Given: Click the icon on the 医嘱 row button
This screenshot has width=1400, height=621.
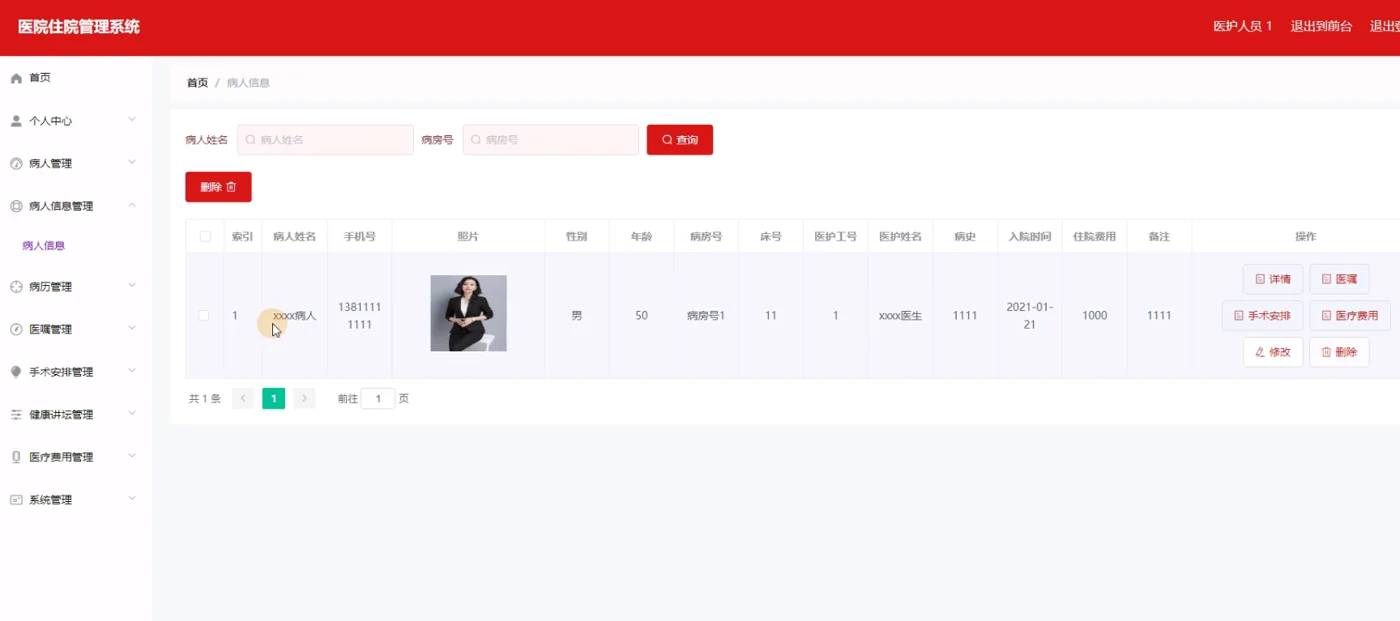Looking at the screenshot, I should point(1327,280).
